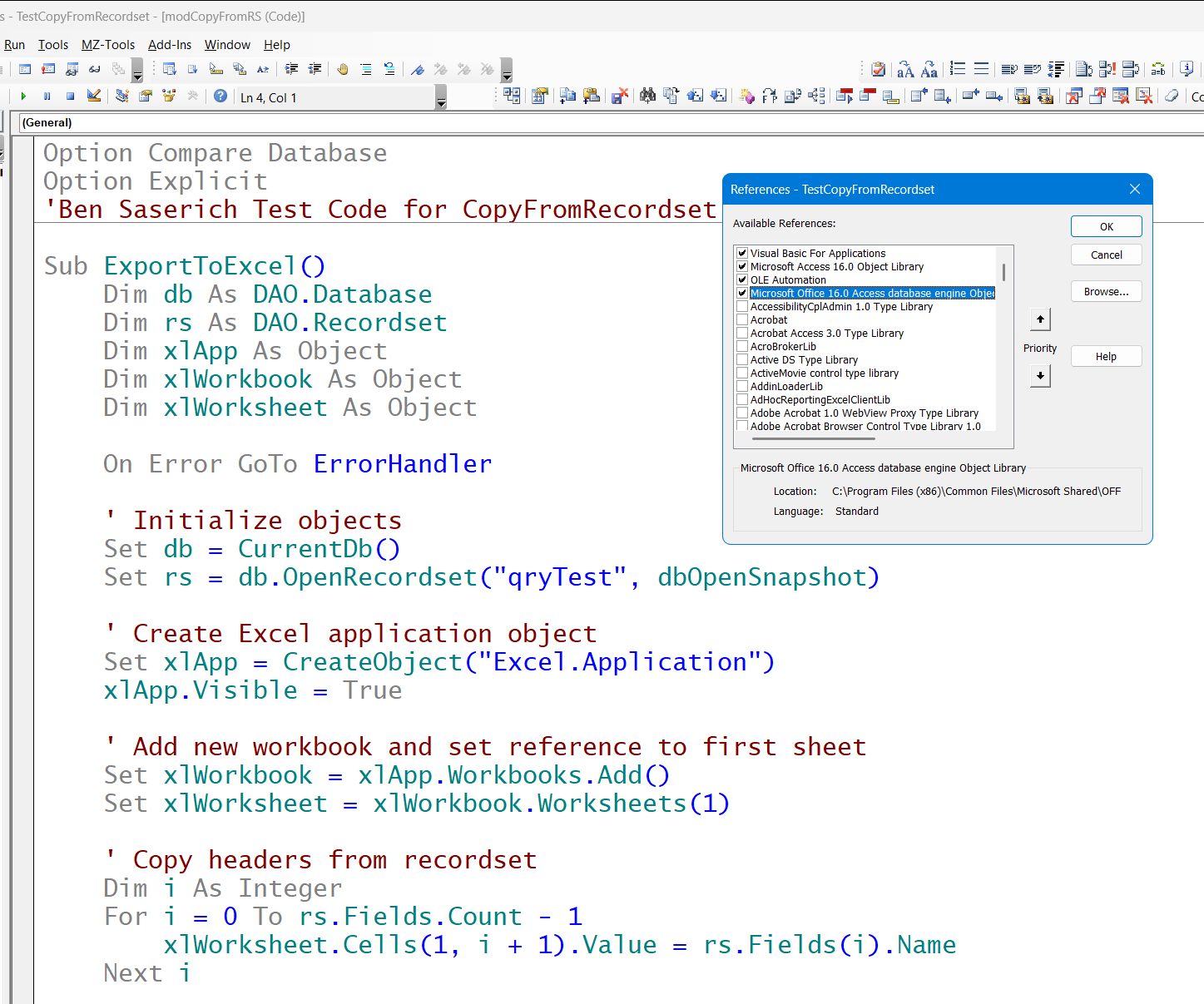Click Cancel in References dialog

coord(1107,255)
